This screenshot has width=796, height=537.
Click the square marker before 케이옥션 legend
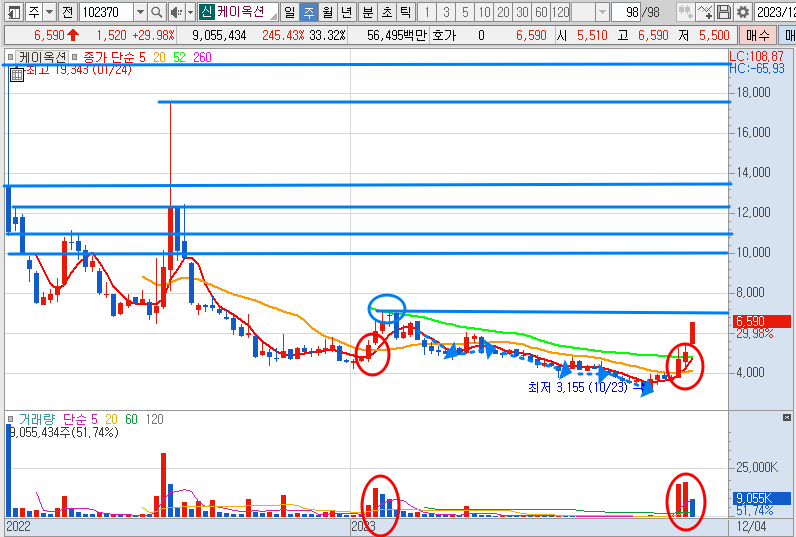coord(11,57)
